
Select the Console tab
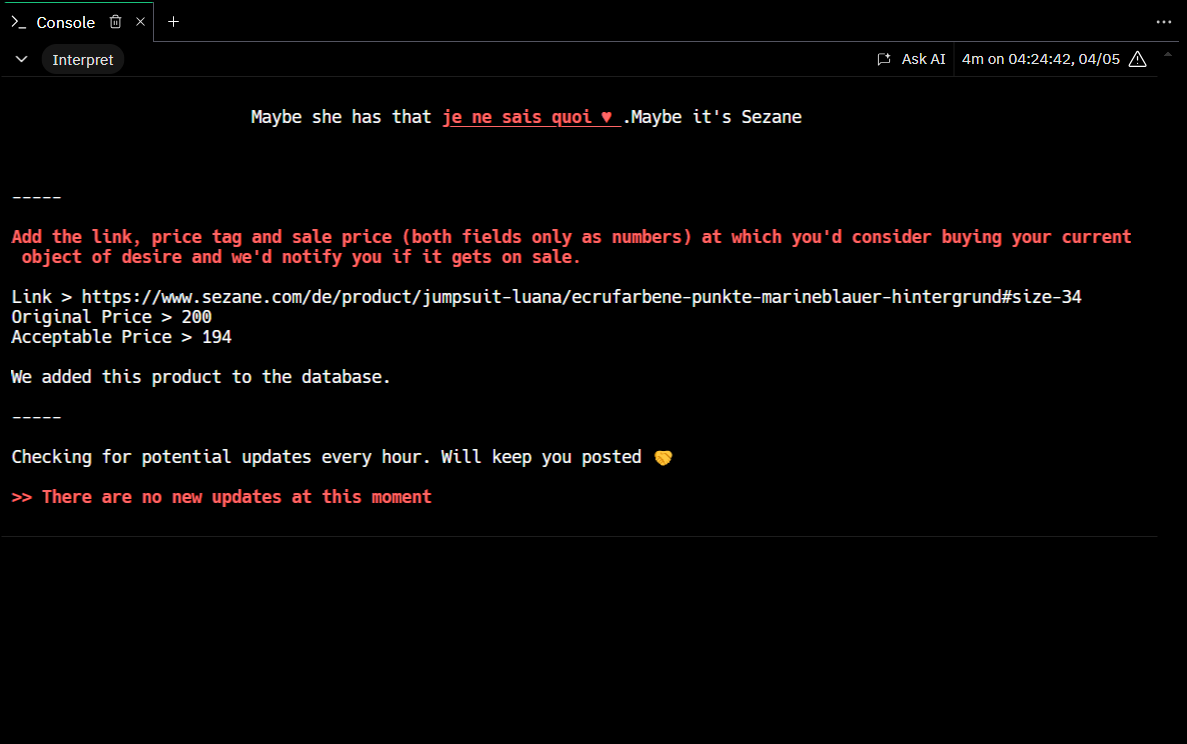coord(65,22)
